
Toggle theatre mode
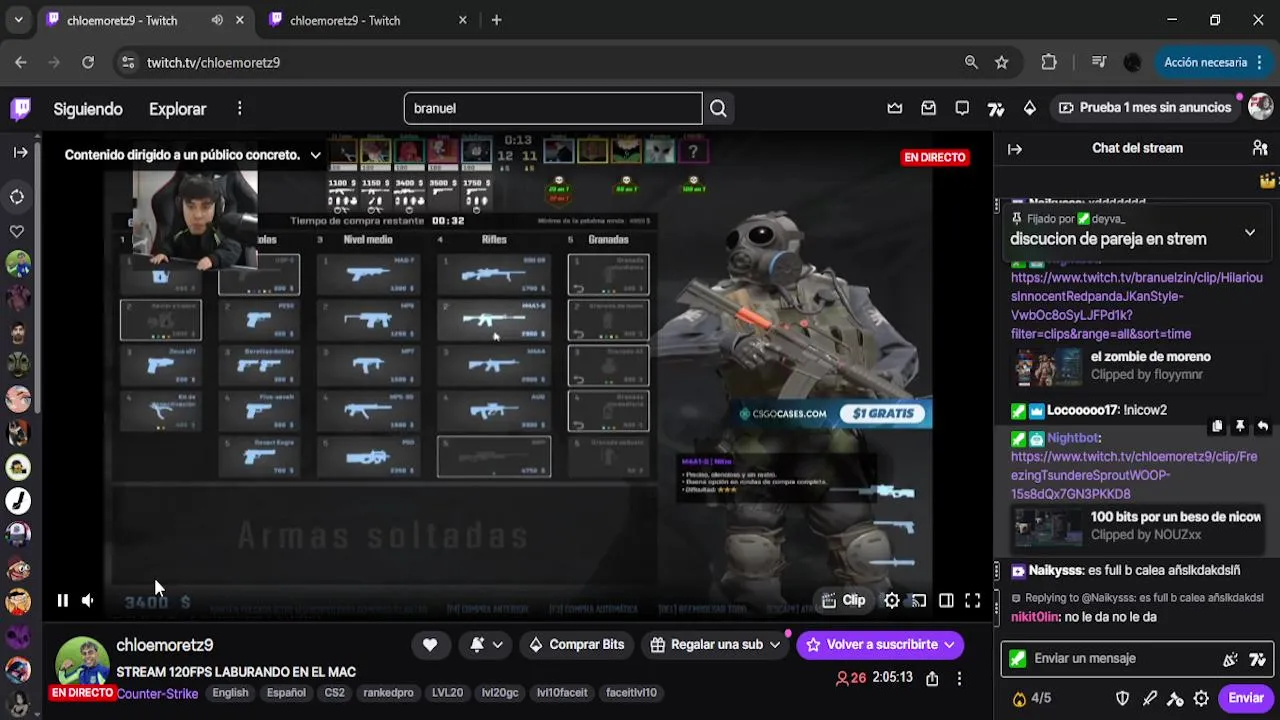(x=946, y=600)
